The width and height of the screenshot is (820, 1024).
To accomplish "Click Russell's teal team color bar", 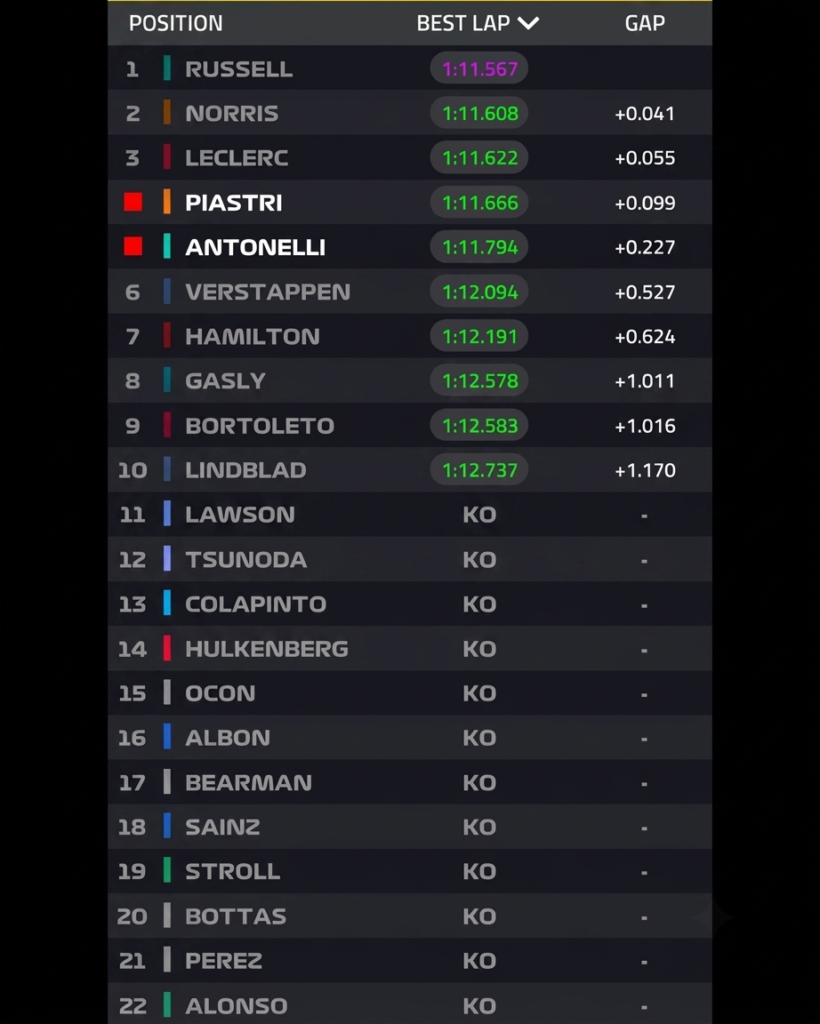I will pos(167,68).
